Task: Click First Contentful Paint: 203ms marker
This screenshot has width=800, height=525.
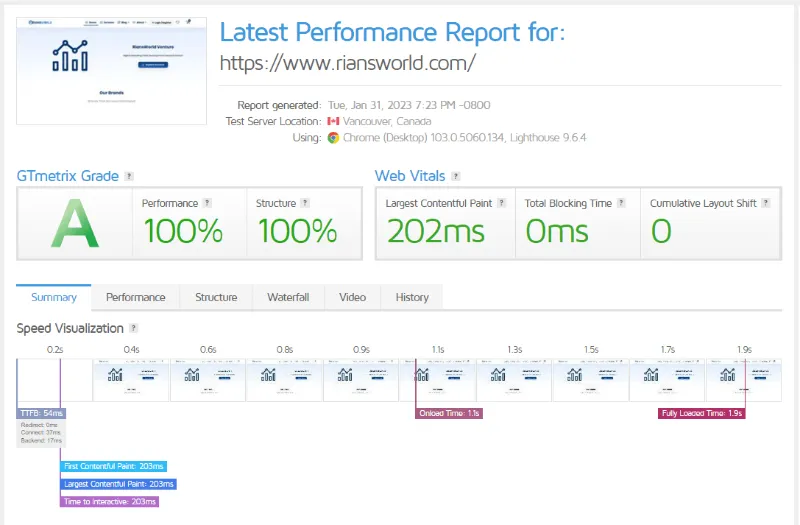Action: [x=113, y=466]
